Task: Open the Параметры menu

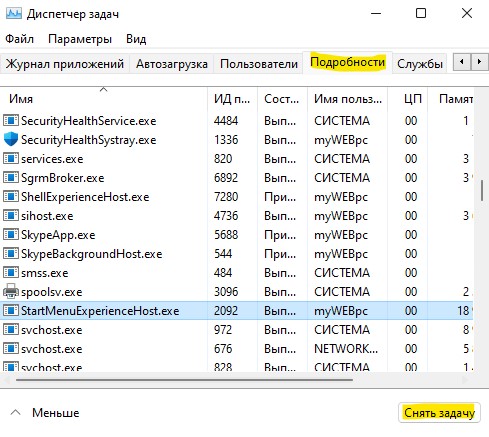Action: [80, 39]
